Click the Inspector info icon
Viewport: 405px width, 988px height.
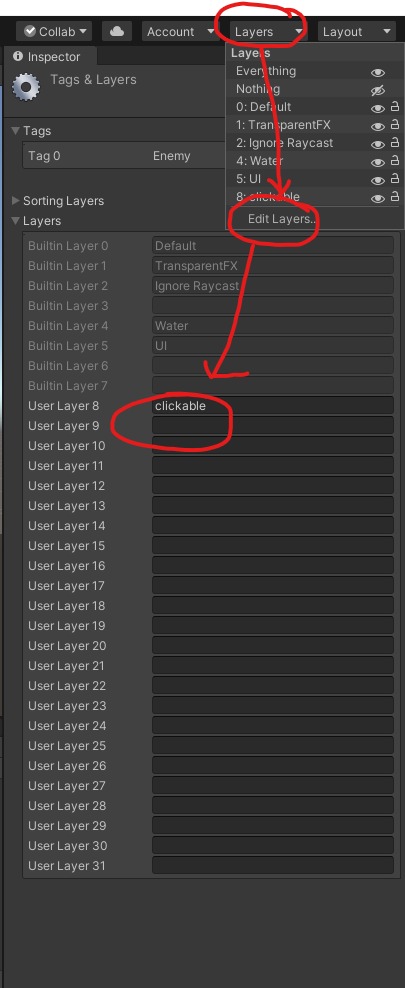pyautogui.click(x=18, y=56)
